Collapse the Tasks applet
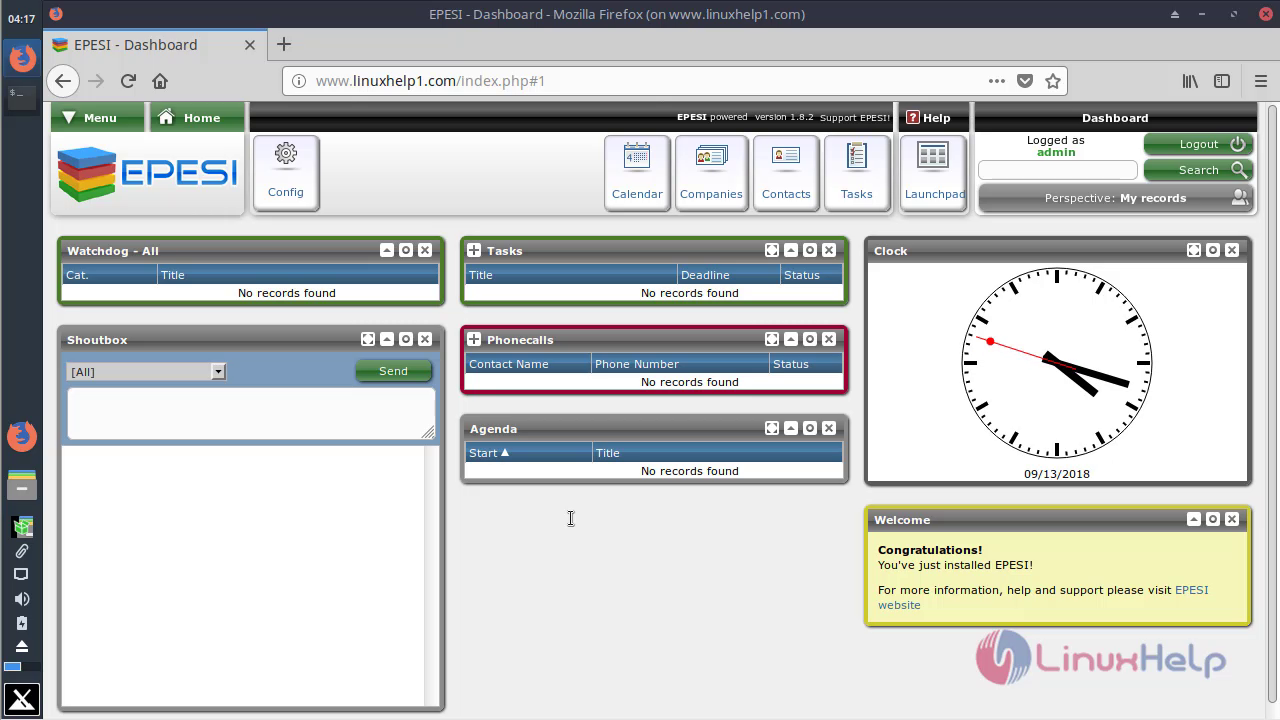This screenshot has height=720, width=1280. pyautogui.click(x=791, y=250)
